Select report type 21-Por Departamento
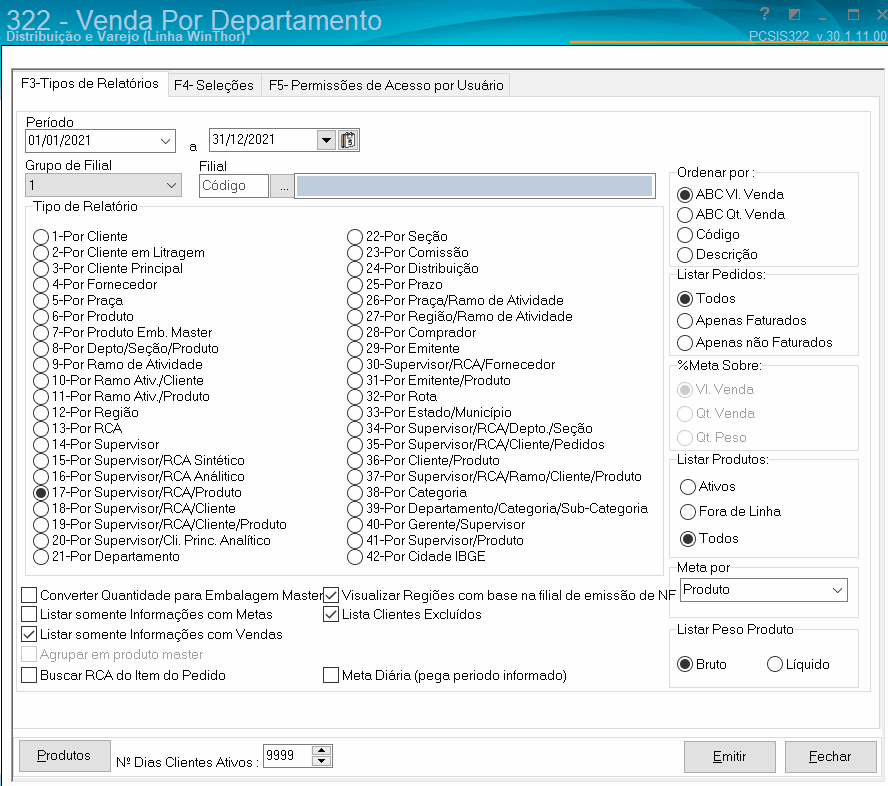The image size is (888, 786). pos(106,557)
